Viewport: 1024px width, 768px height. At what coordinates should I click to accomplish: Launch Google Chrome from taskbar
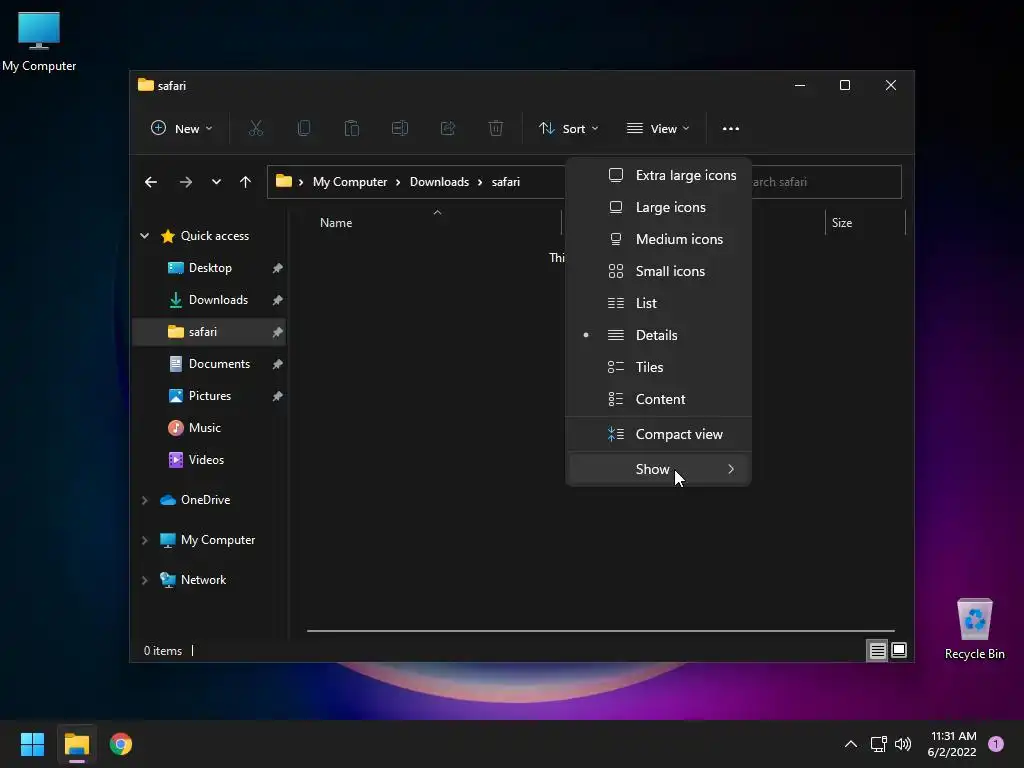[121, 744]
